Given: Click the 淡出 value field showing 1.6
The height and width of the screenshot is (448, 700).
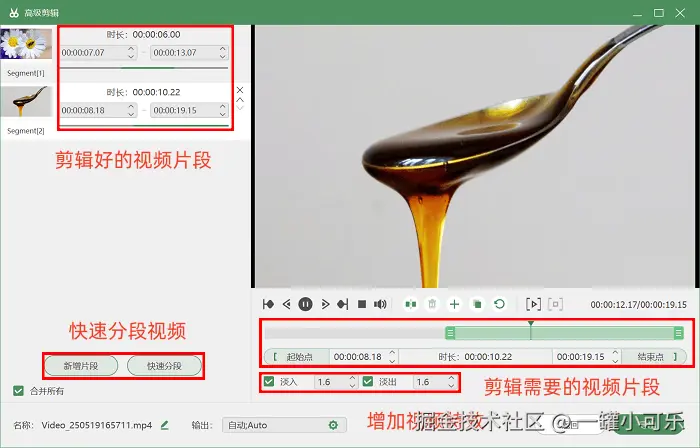Looking at the screenshot, I should [x=435, y=382].
